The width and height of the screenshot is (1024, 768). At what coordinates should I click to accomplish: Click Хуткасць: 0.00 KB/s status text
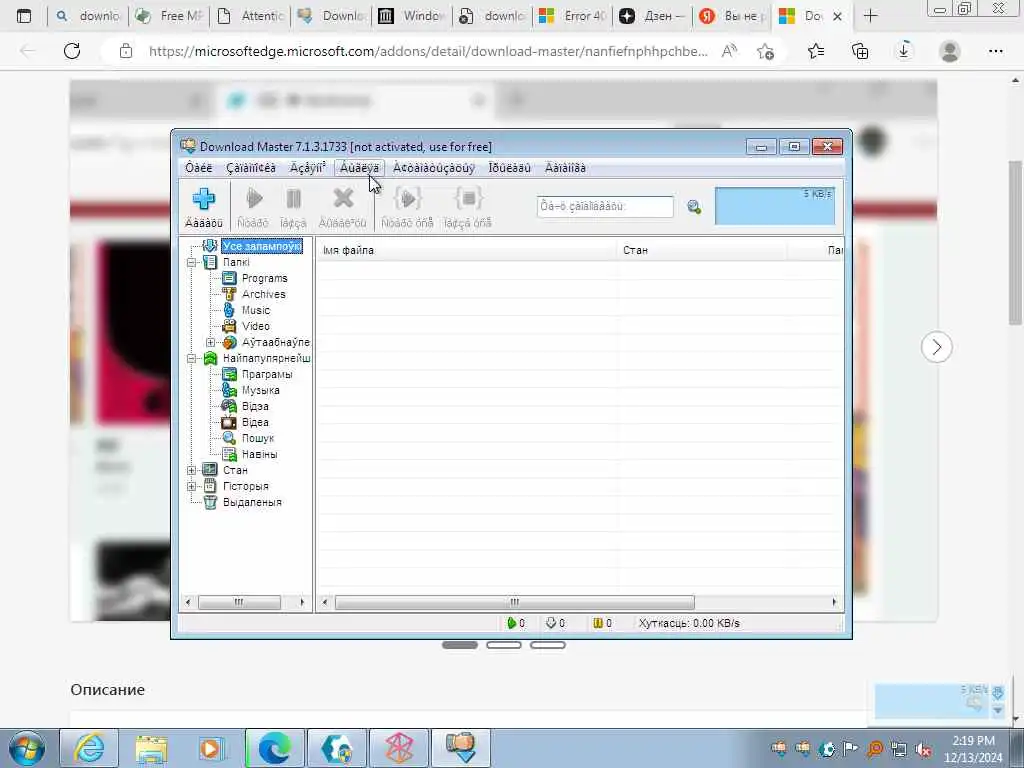tap(689, 623)
